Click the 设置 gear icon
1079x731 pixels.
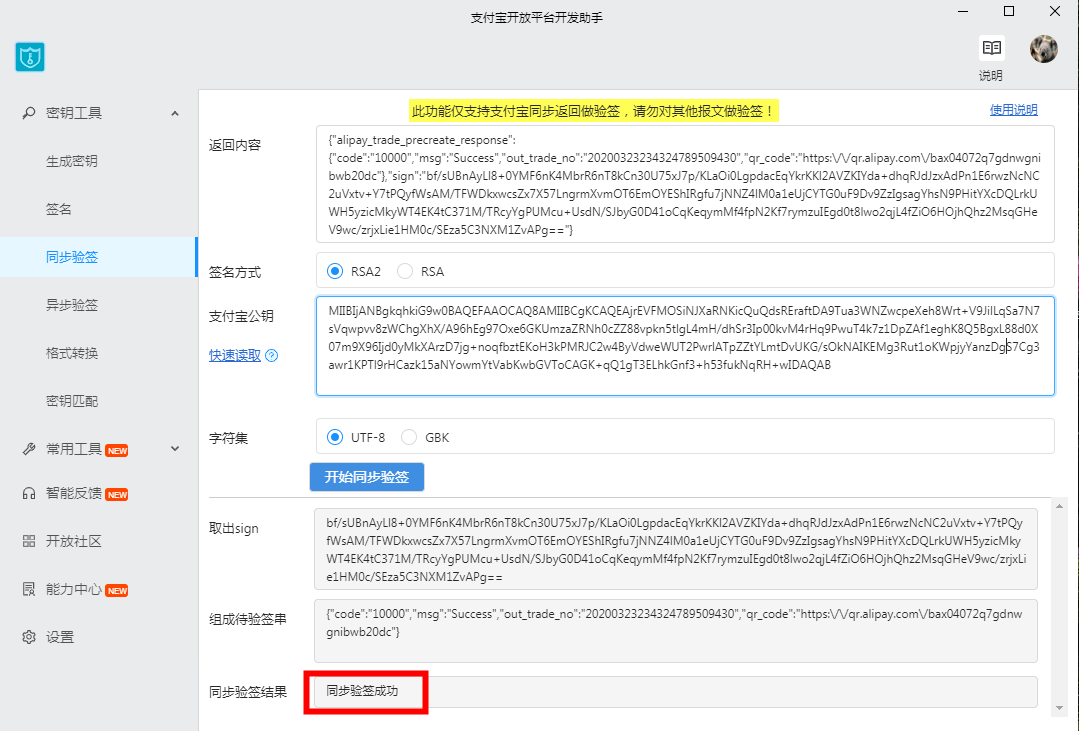(29, 637)
